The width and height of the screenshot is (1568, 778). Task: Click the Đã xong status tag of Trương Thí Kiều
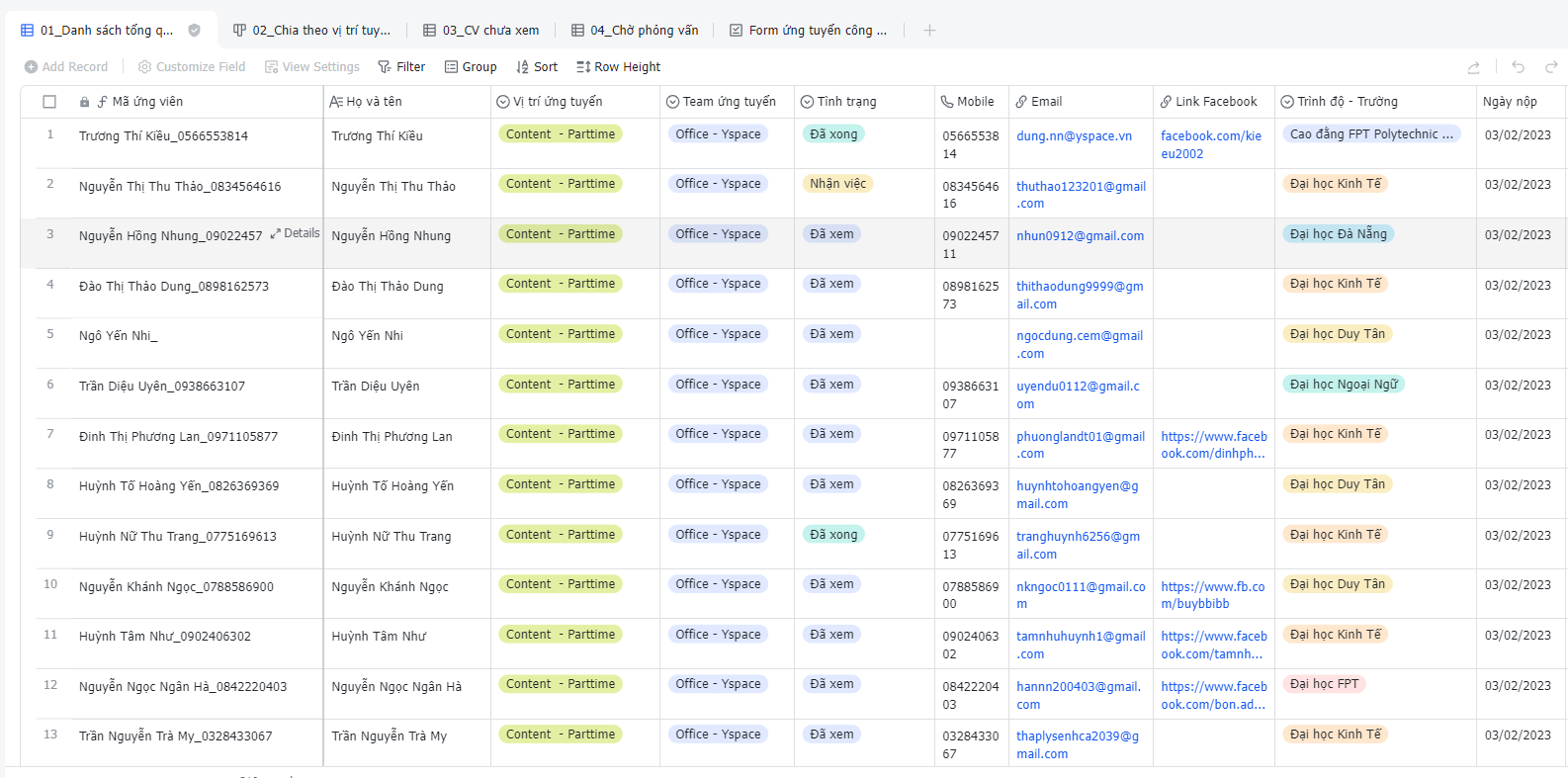click(x=833, y=134)
